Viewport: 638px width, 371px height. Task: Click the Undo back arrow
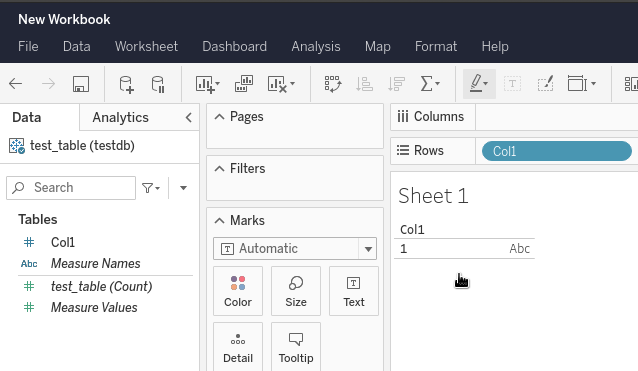pos(15,84)
